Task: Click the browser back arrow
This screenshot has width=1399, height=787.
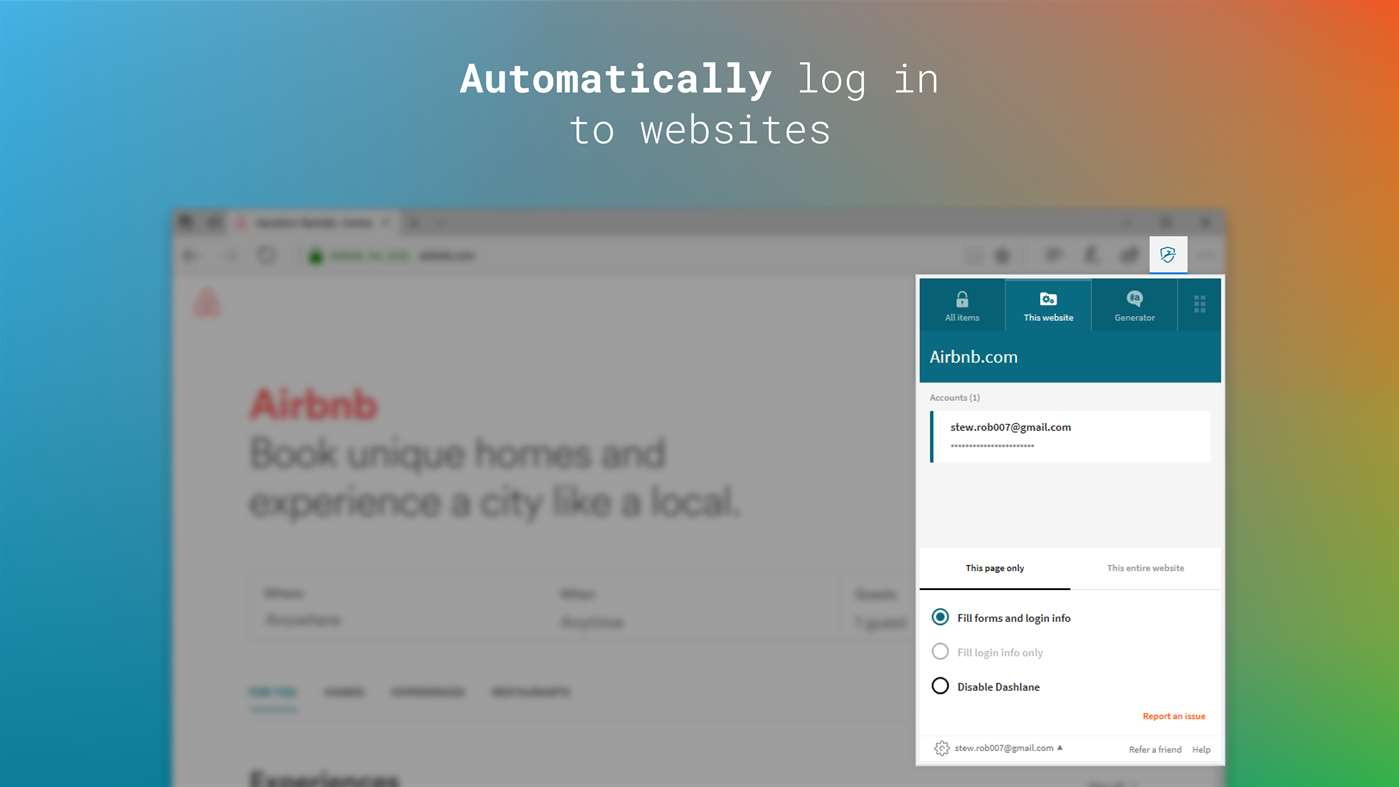Action: (190, 256)
